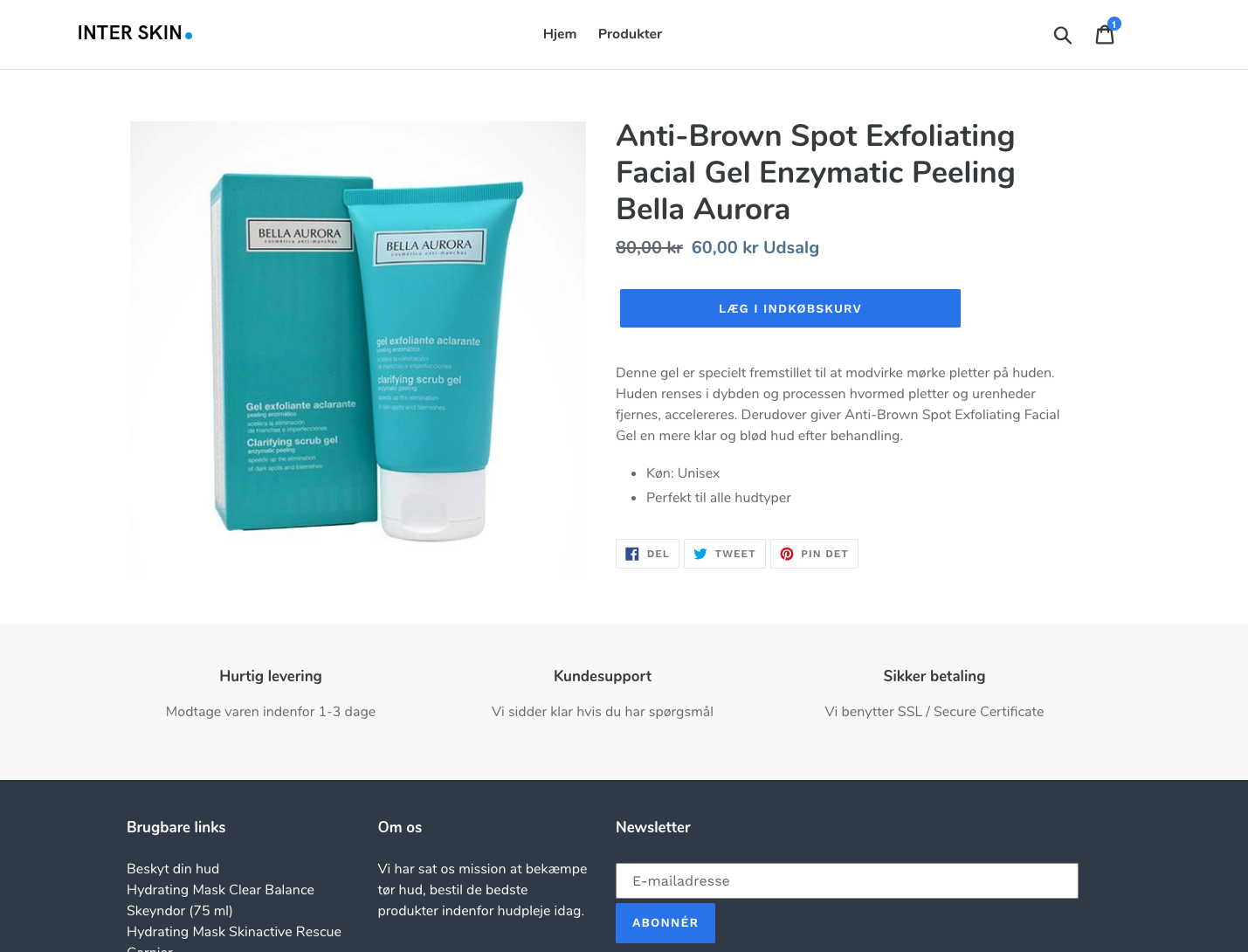The image size is (1248, 952).
Task: Focus the E-mailadresse input field
Action: tap(847, 881)
